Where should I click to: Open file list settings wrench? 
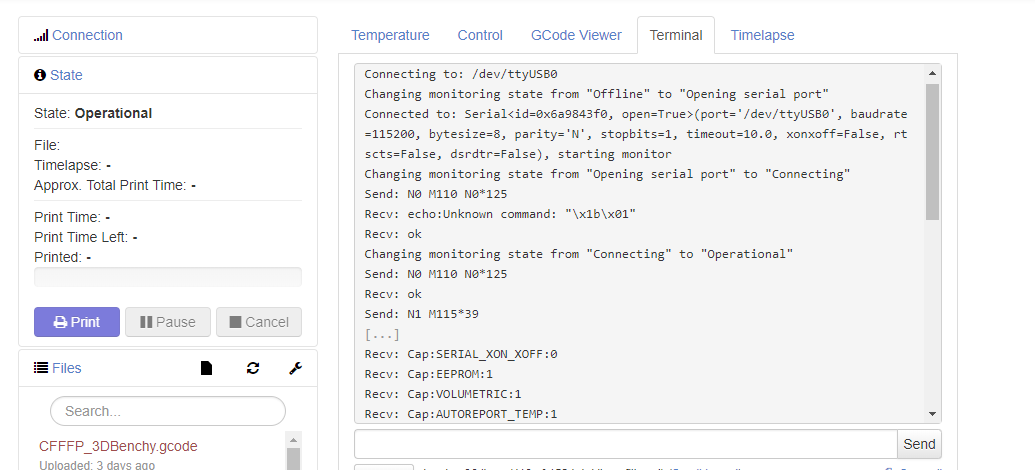click(295, 368)
